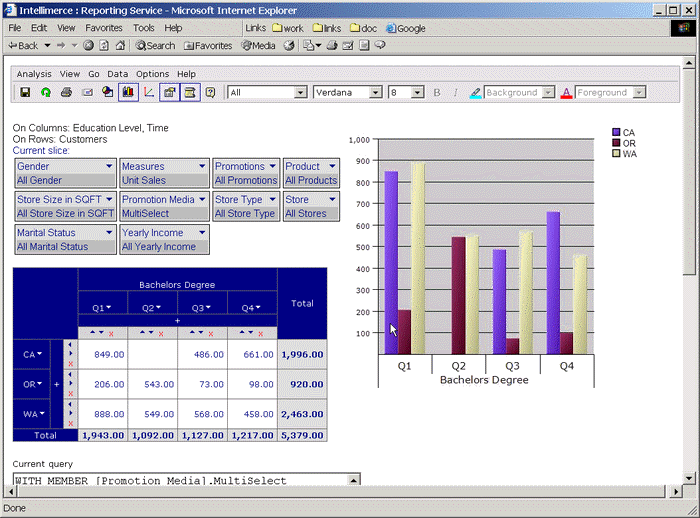The width and height of the screenshot is (700, 518).
Task: Click the browser Home icon
Action: tap(120, 46)
